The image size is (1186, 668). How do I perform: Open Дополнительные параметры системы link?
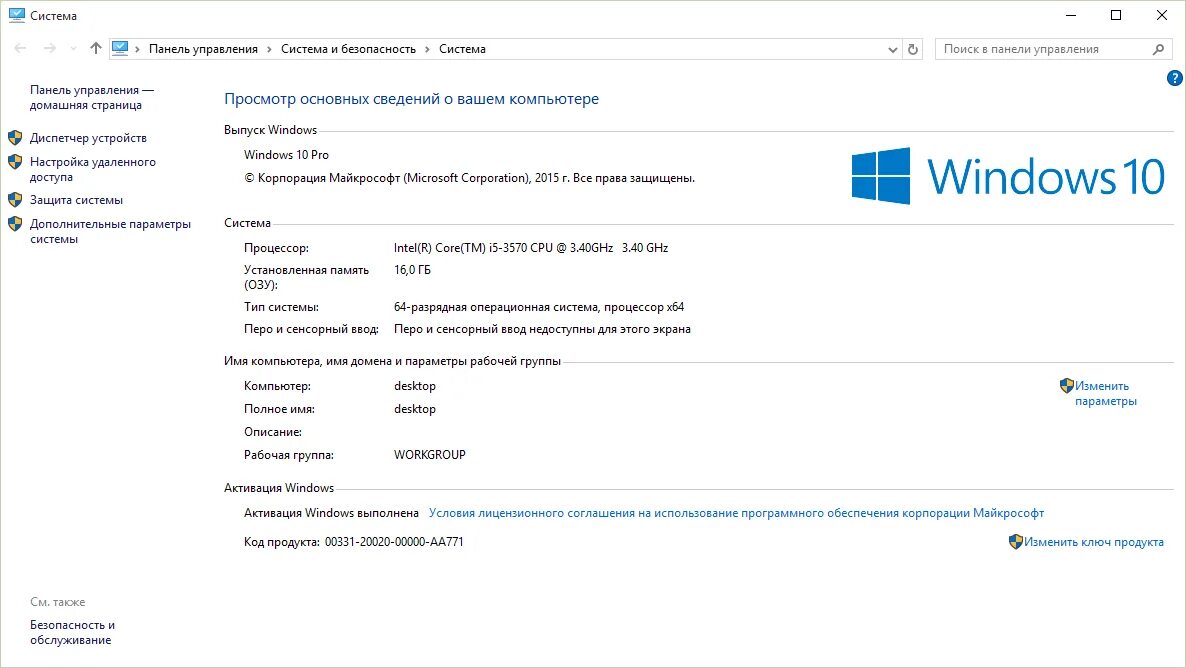pyautogui.click(x=110, y=231)
